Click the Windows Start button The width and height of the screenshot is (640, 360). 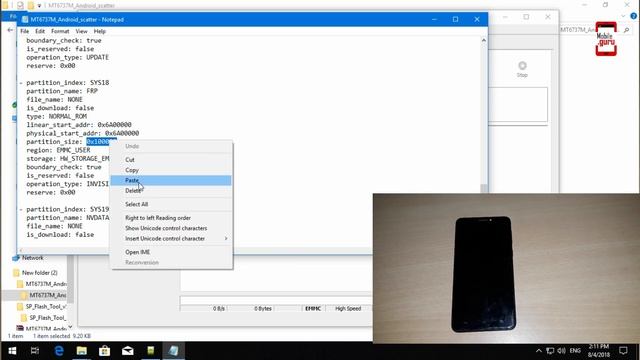click(12, 351)
